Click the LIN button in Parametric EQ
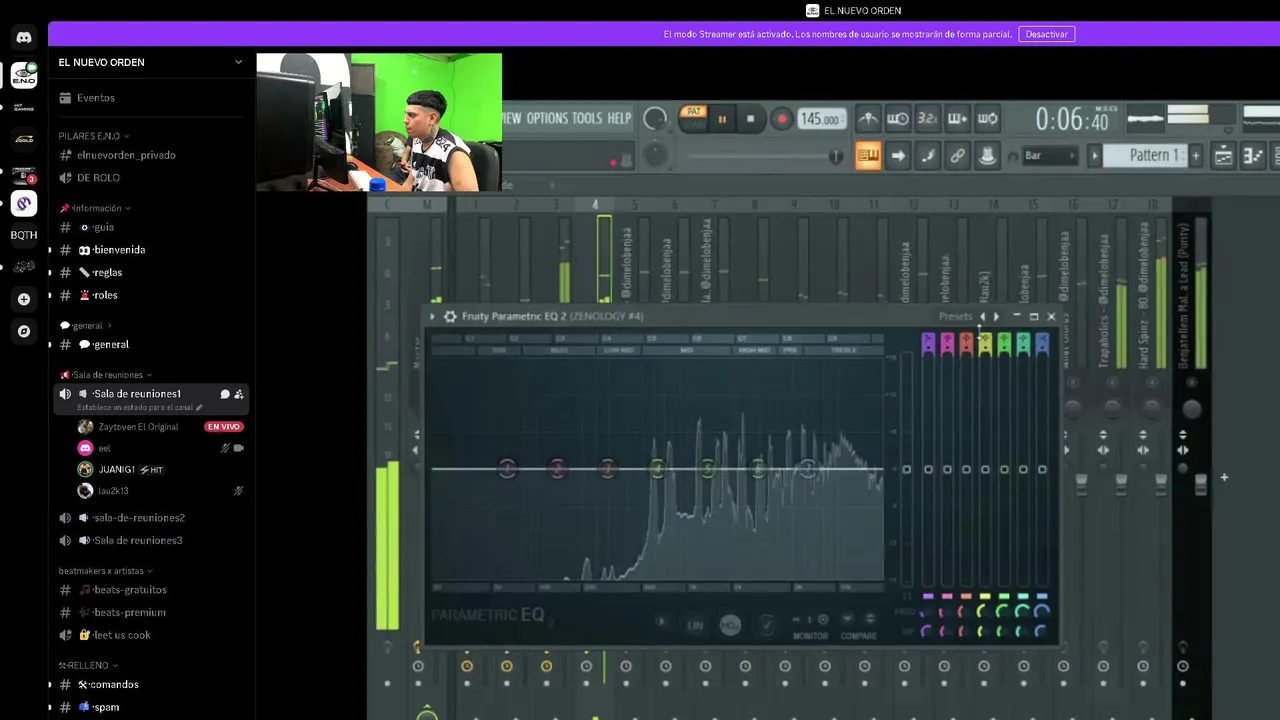The image size is (1280, 720). (x=695, y=625)
